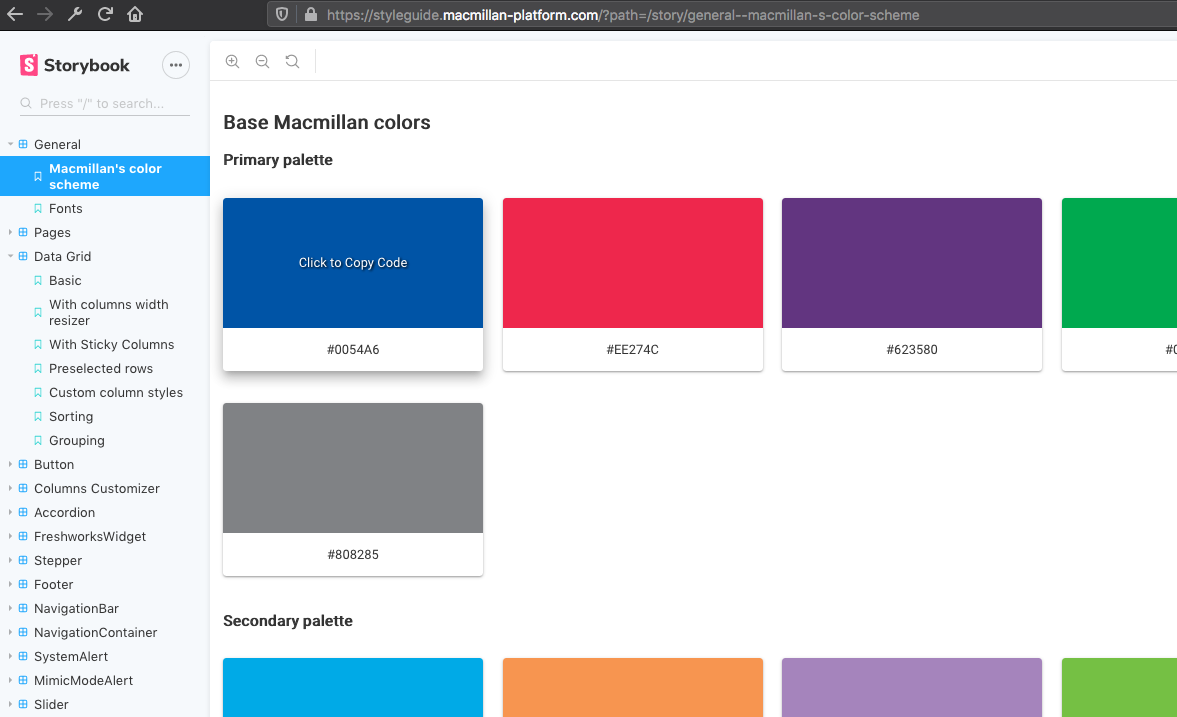The height and width of the screenshot is (717, 1177).
Task: Click the browser back arrow
Action: pos(14,14)
